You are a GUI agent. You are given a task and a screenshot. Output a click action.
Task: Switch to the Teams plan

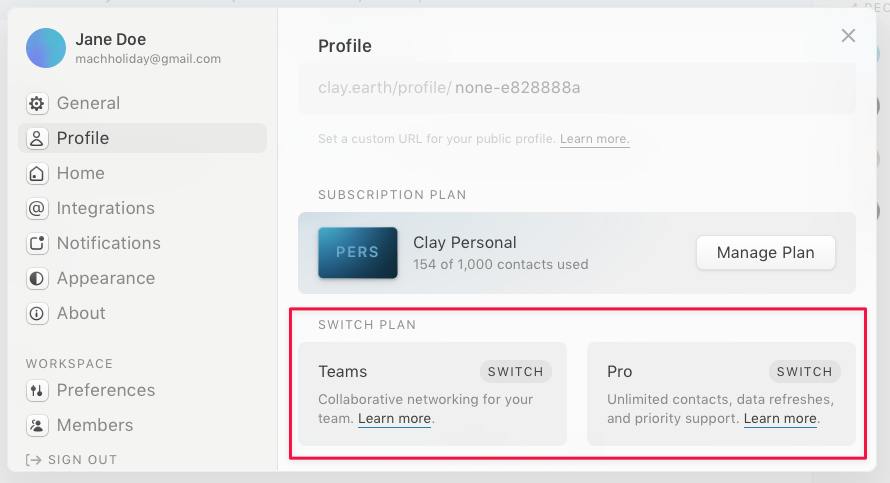tap(515, 372)
